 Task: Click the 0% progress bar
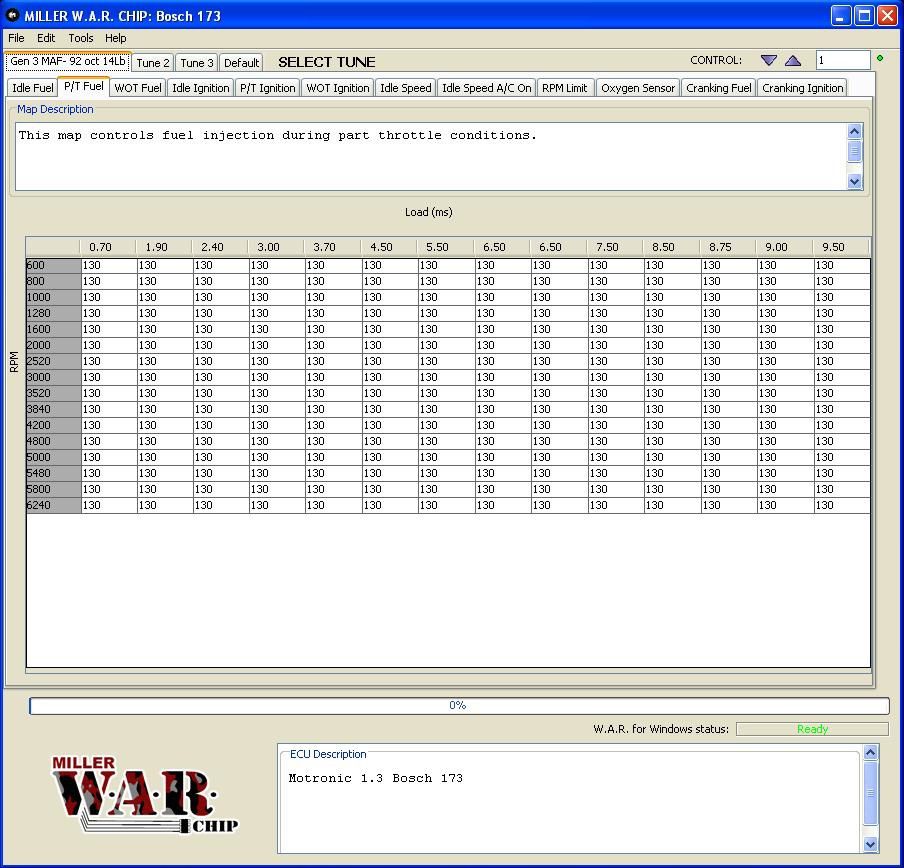(x=459, y=705)
